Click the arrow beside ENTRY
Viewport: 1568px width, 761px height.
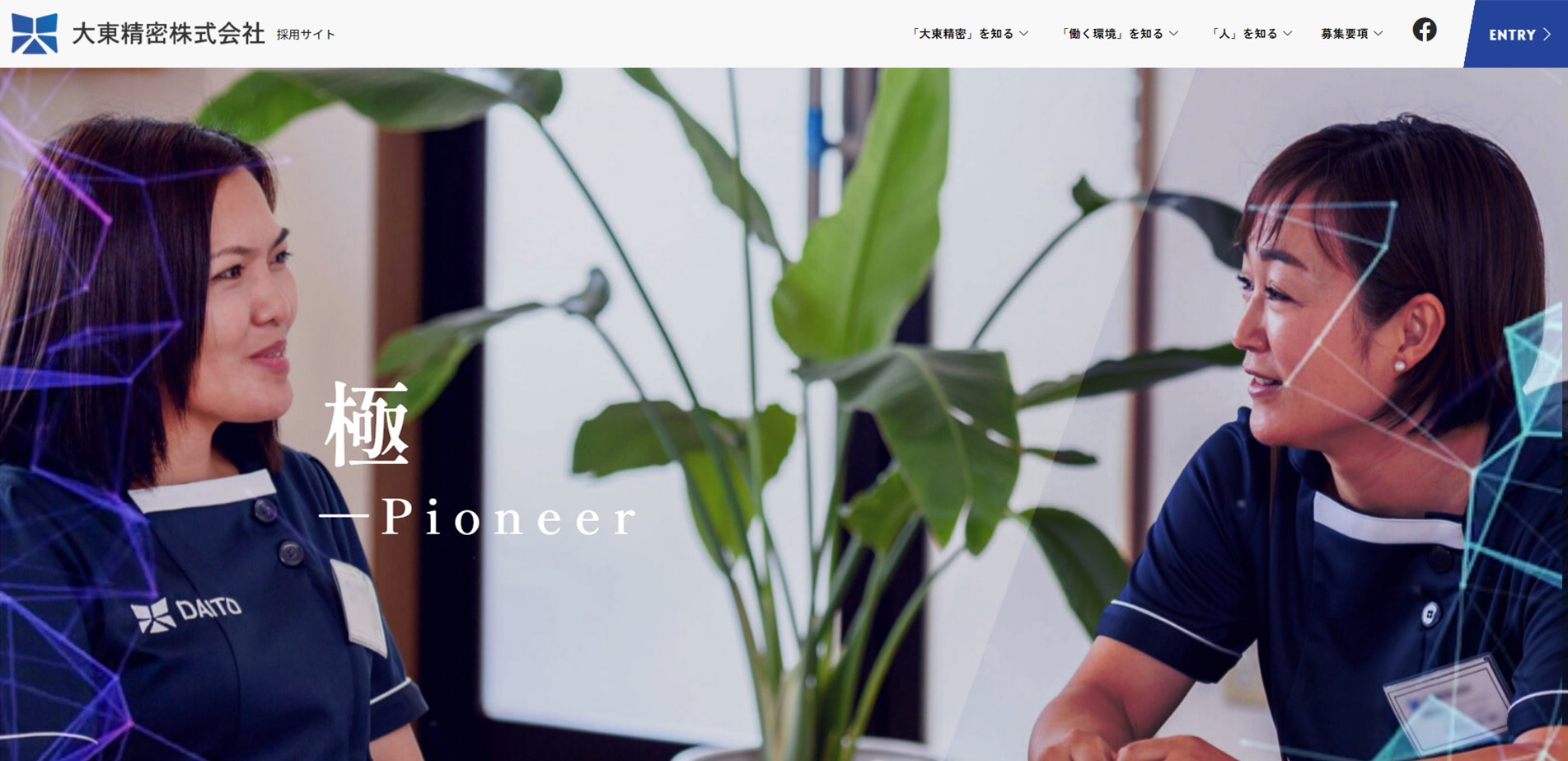click(x=1547, y=35)
